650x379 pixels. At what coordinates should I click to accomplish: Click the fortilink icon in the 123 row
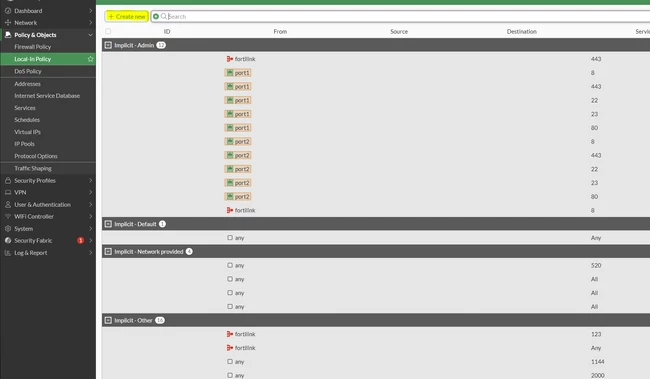click(230, 334)
